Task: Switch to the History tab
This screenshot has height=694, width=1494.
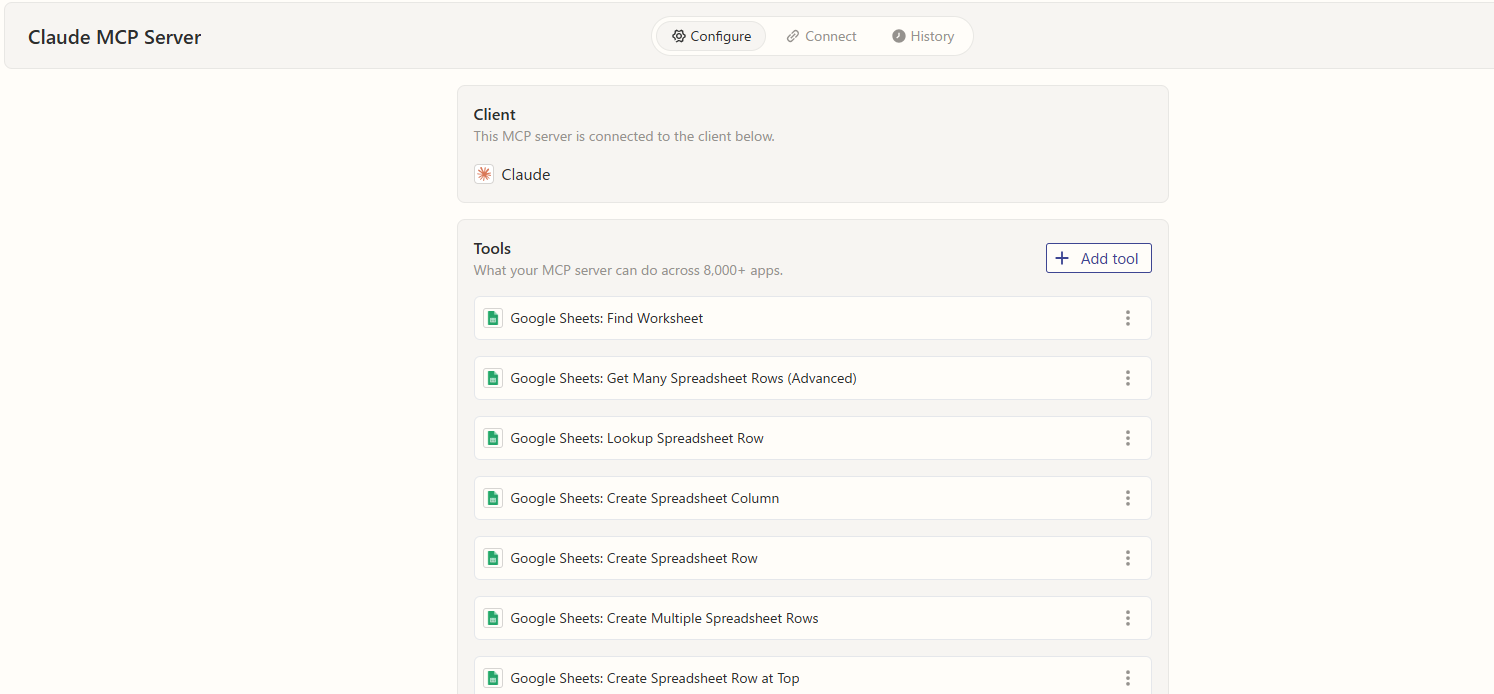Action: point(923,36)
